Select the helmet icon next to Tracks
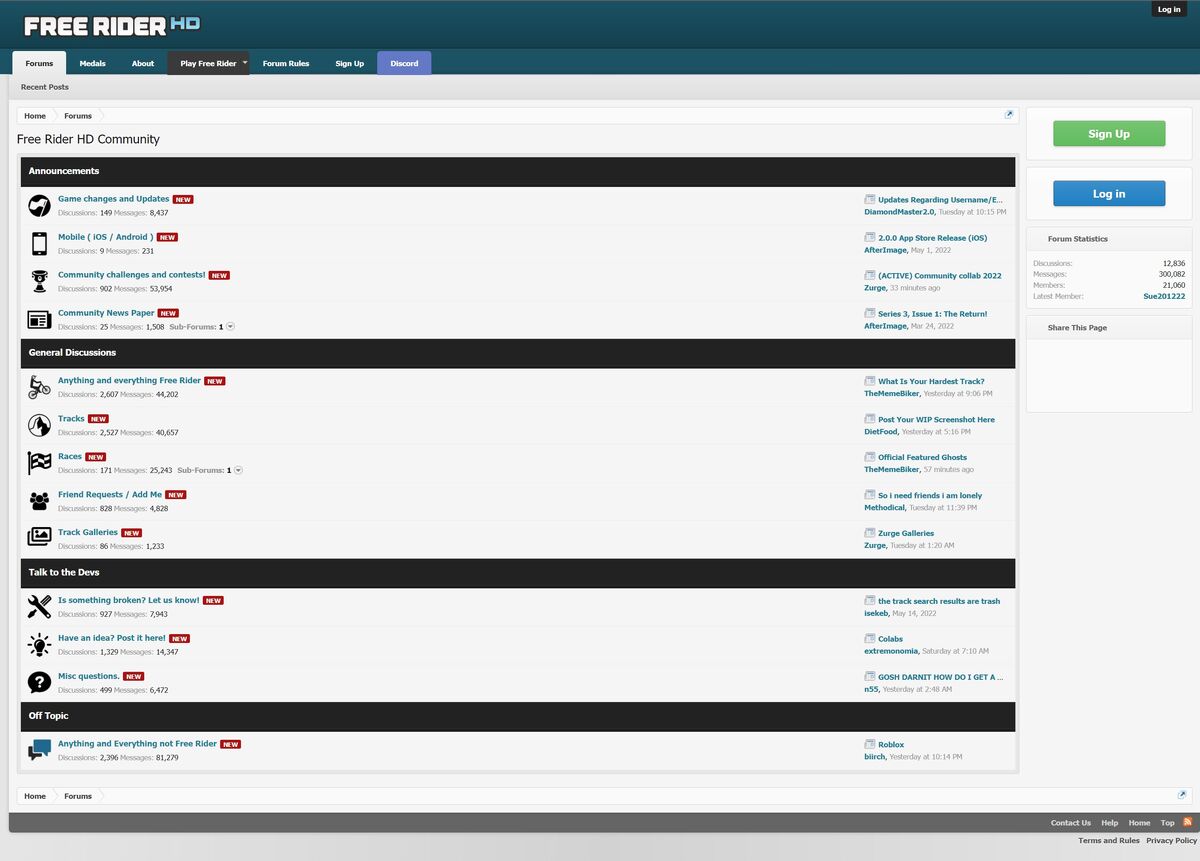Viewport: 1200px width, 861px height. pyautogui.click(x=39, y=424)
